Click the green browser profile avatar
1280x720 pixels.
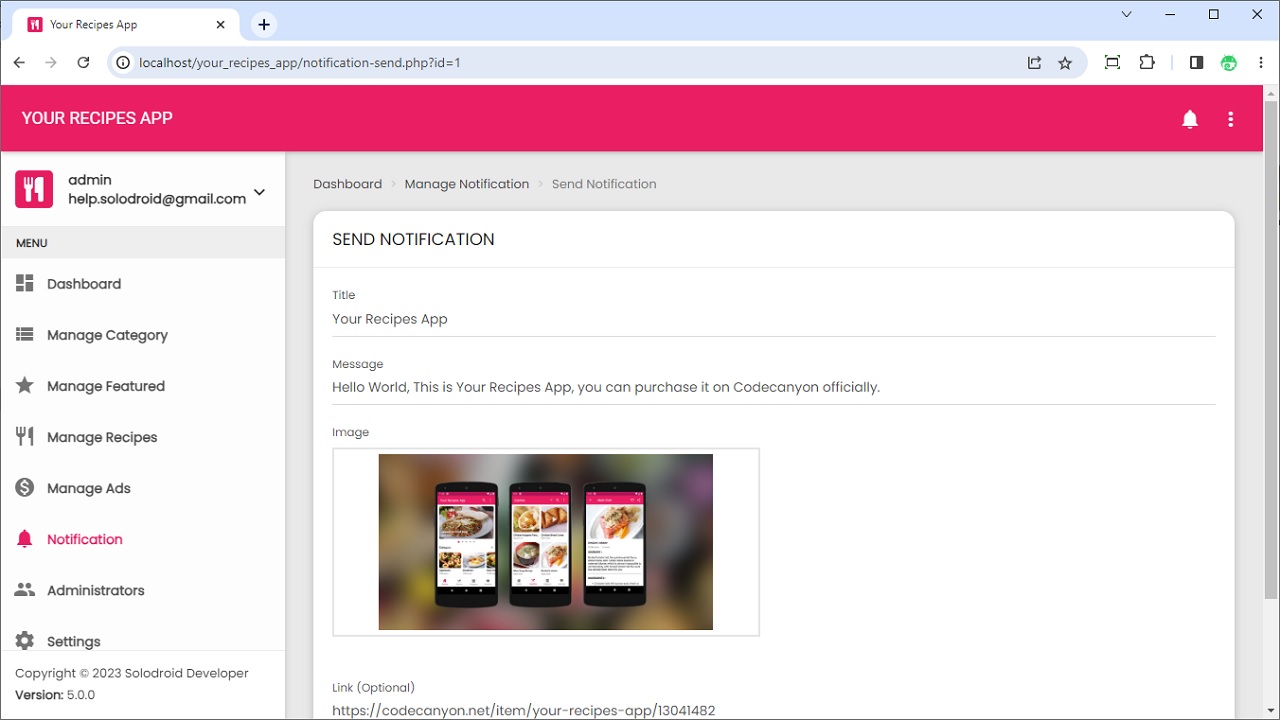1229,62
